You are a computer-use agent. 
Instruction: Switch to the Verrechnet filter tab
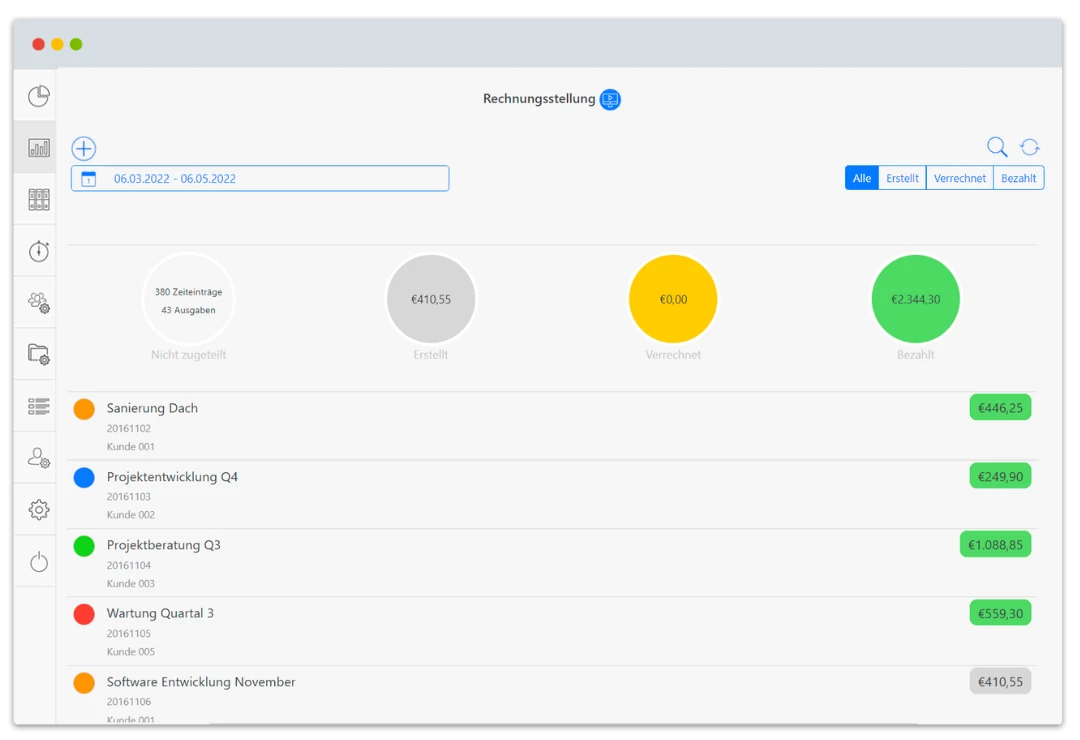tap(959, 178)
